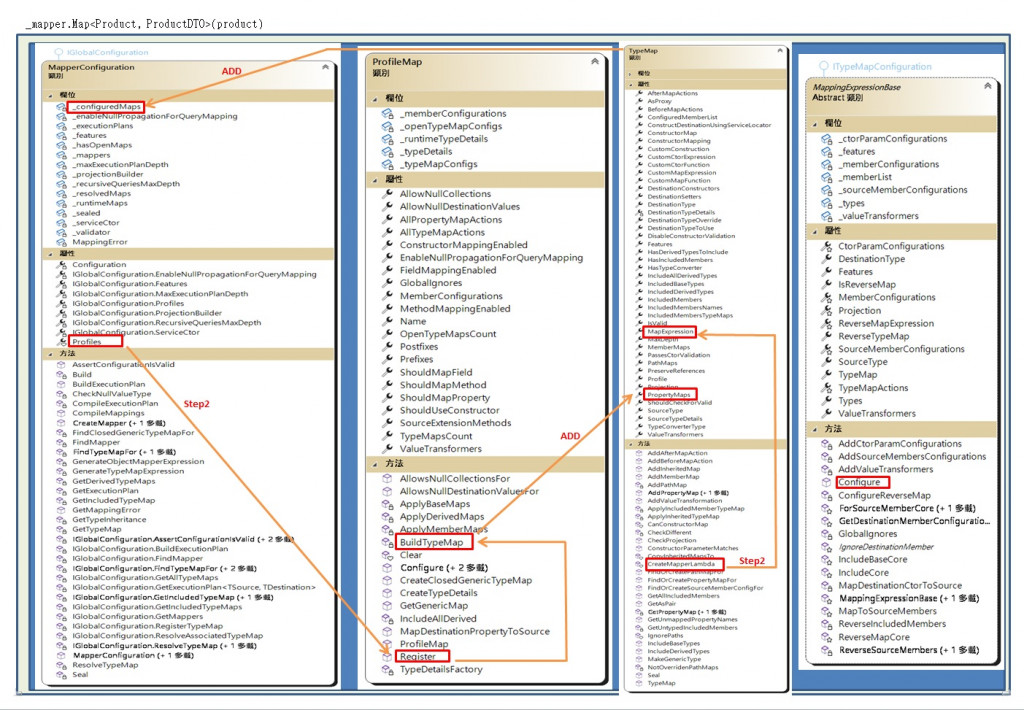Click the method icon beside ResolveTypeMap
The height and width of the screenshot is (710, 1024).
coord(61,665)
